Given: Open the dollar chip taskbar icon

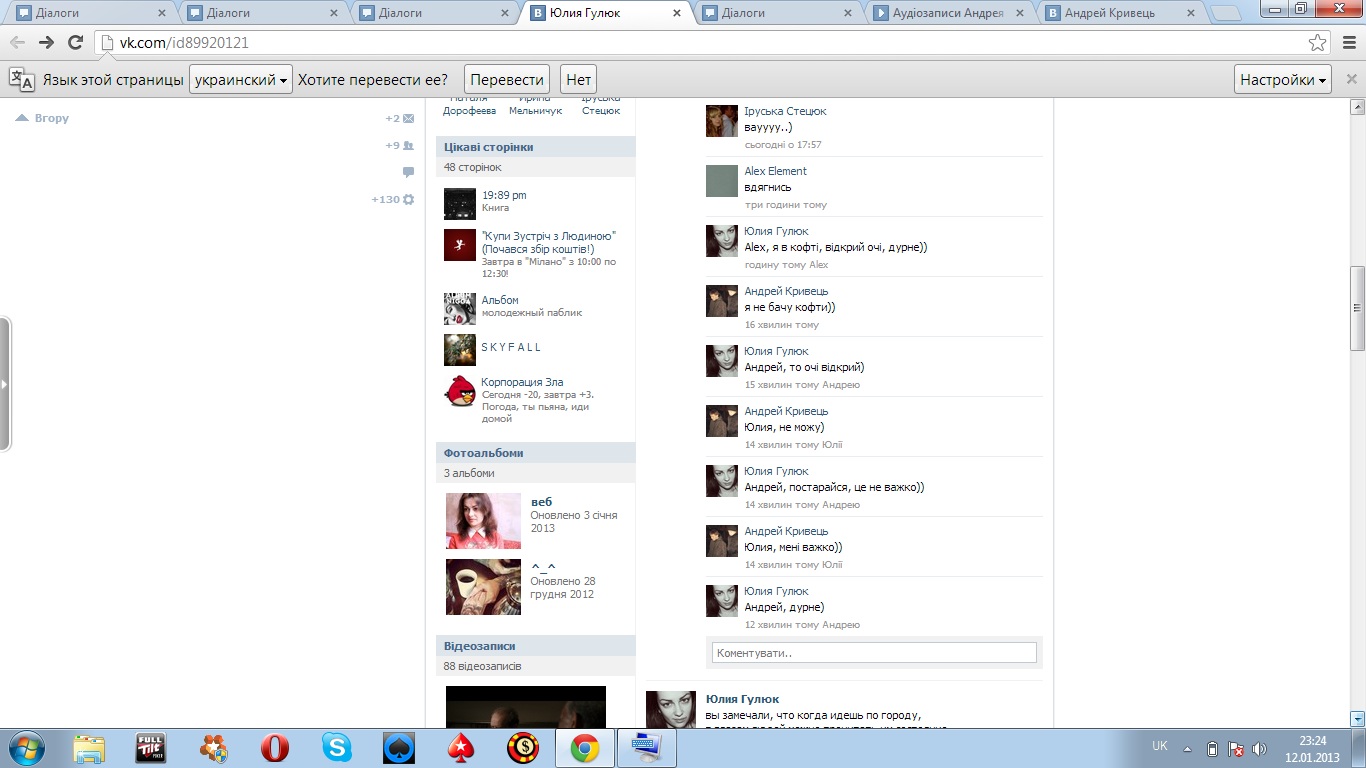Looking at the screenshot, I should pyautogui.click(x=523, y=748).
